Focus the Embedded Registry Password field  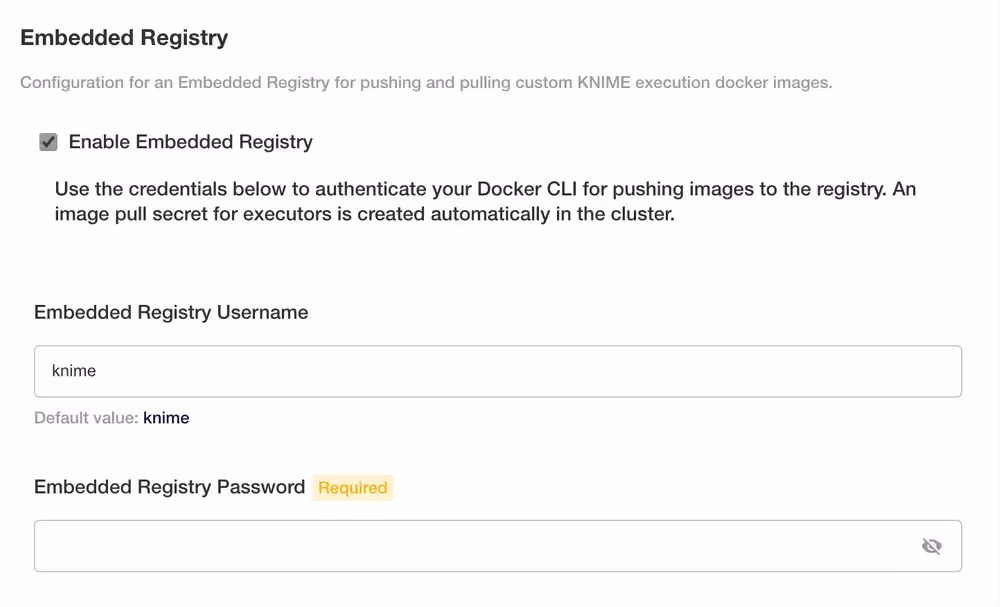tap(400, 545)
